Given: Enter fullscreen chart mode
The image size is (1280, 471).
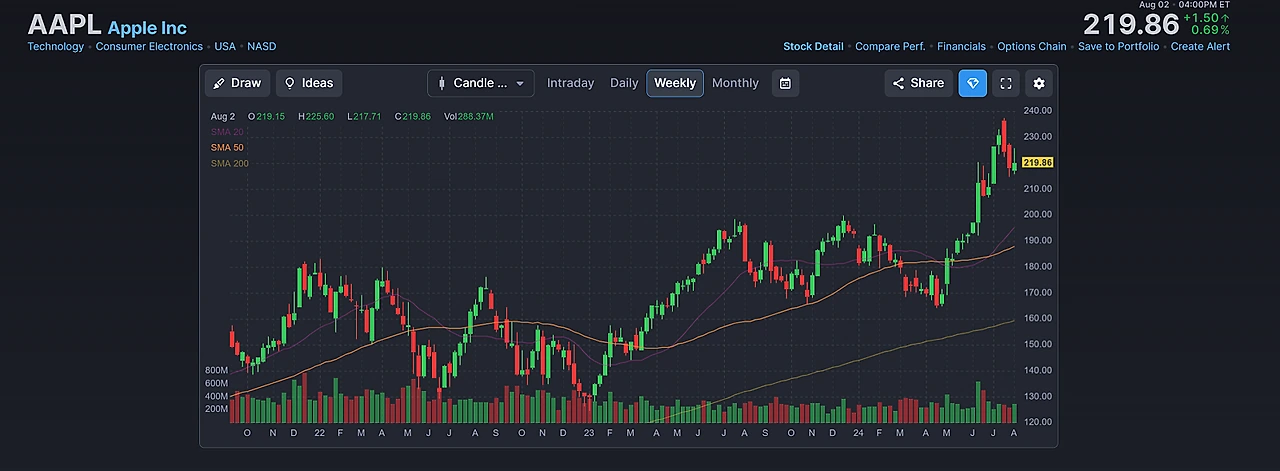Looking at the screenshot, I should [1006, 83].
